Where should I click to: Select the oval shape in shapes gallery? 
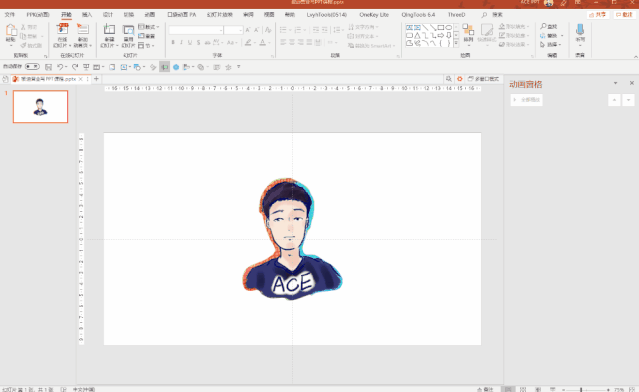pyautogui.click(x=449, y=27)
